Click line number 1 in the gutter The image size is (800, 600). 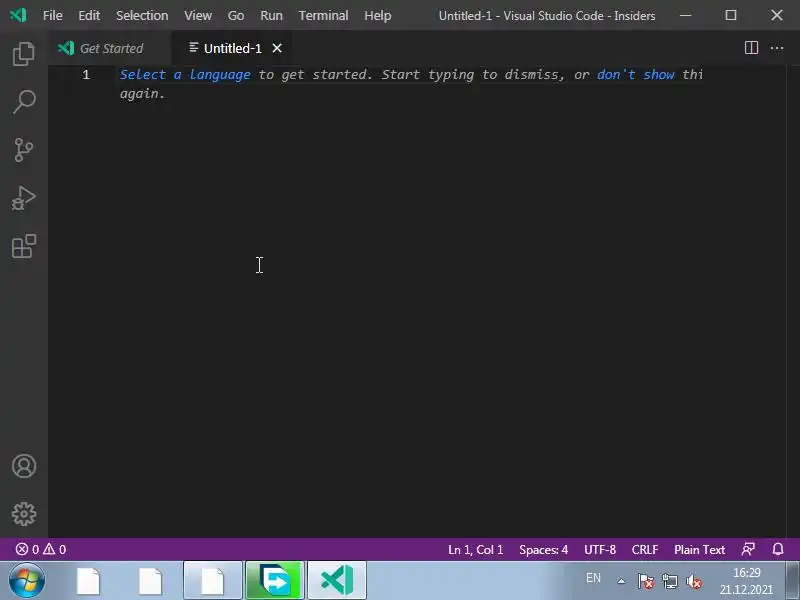pyautogui.click(x=86, y=74)
